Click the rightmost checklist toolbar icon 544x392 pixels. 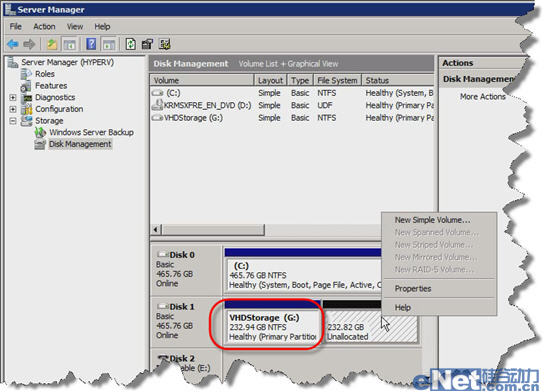164,44
